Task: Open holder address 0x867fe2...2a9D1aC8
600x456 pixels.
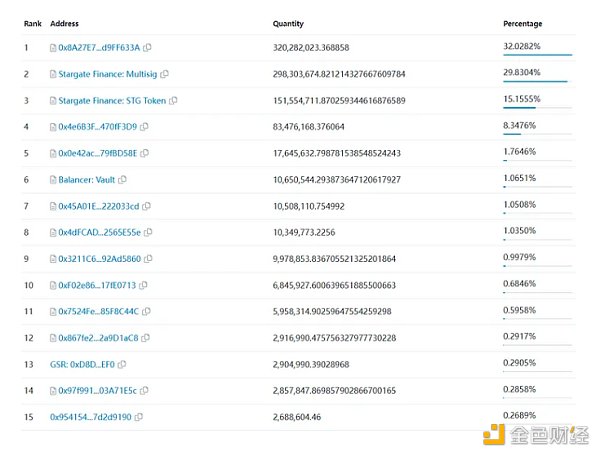Action: pyautogui.click(x=98, y=338)
